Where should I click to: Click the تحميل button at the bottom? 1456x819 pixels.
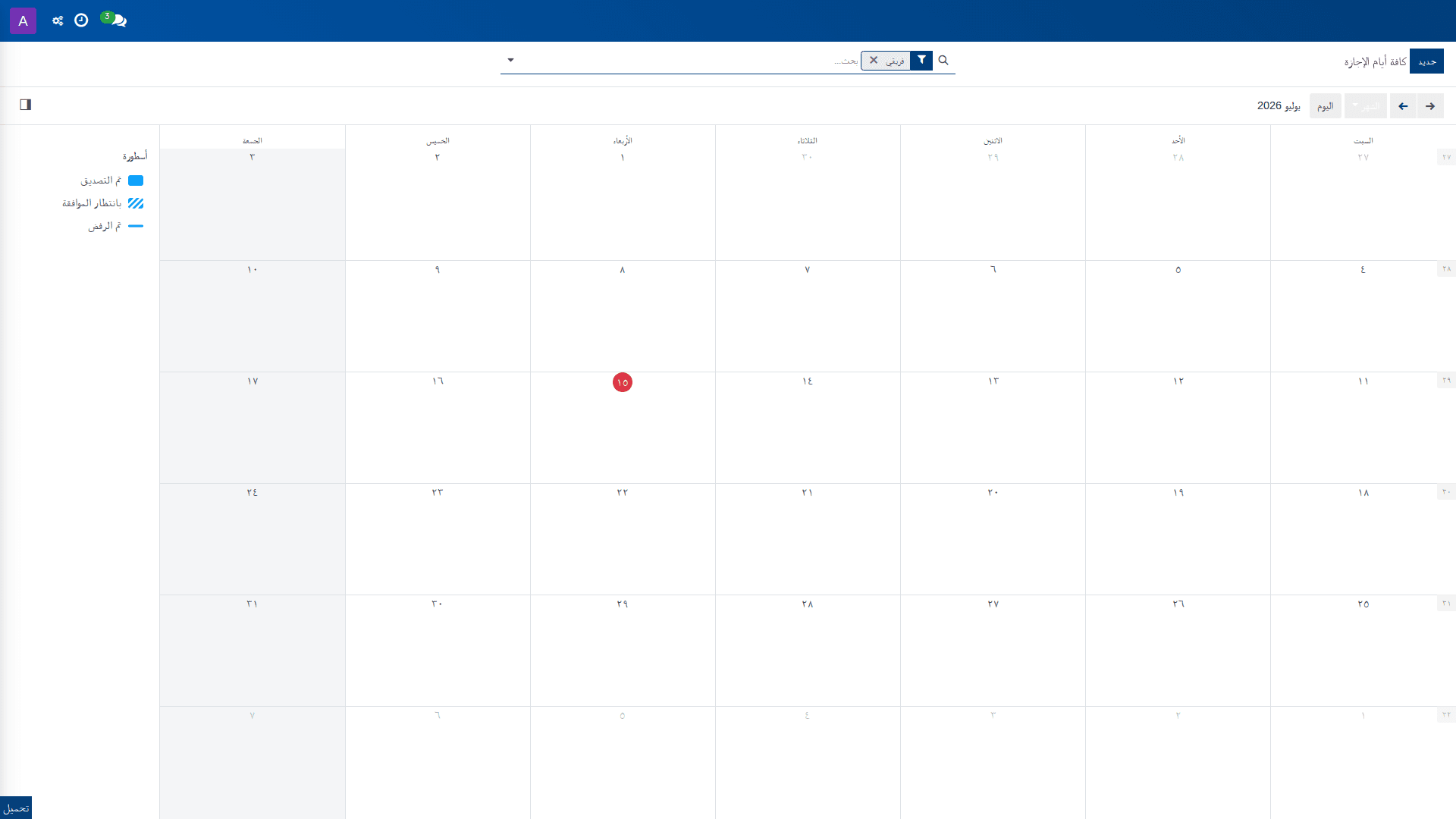(x=16, y=808)
